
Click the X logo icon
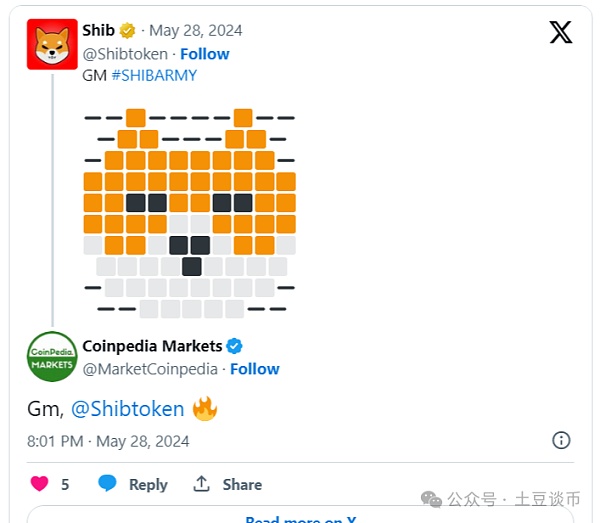click(561, 32)
